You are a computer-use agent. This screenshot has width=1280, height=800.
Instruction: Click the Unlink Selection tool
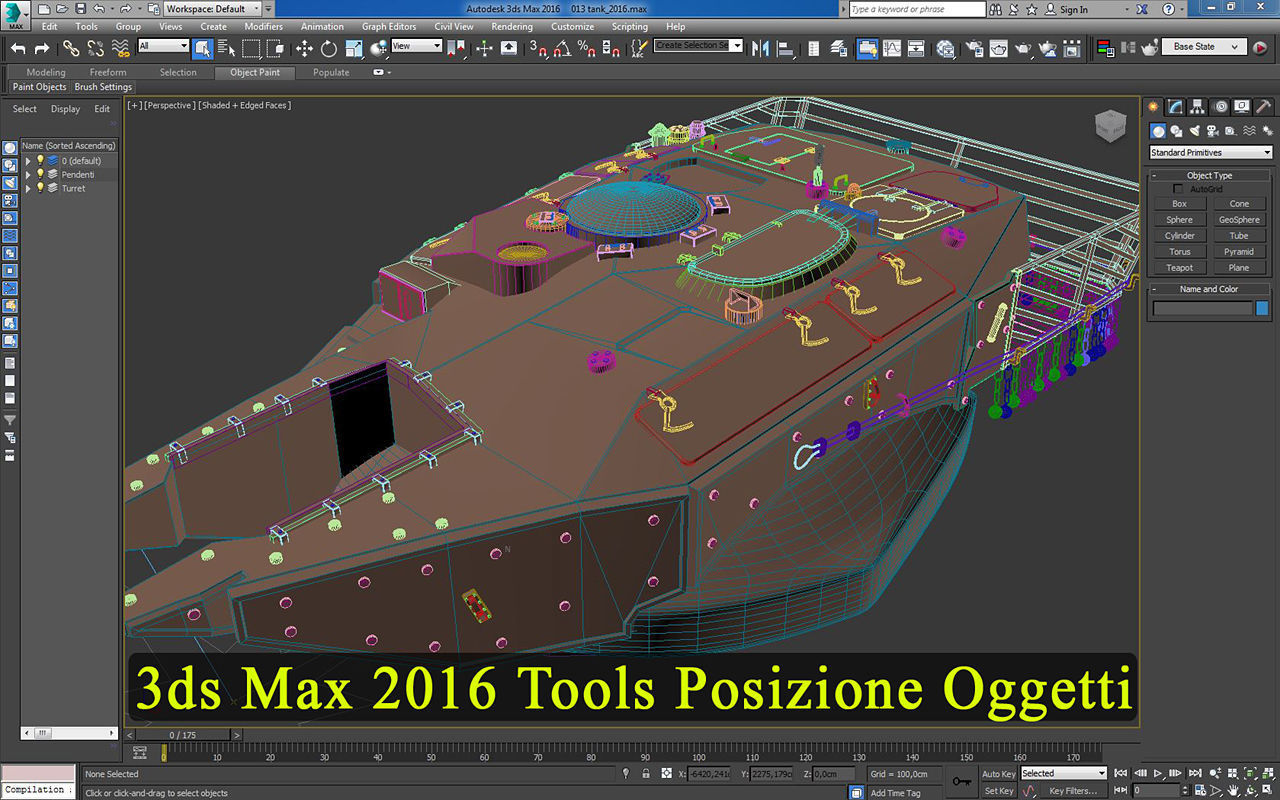click(95, 48)
